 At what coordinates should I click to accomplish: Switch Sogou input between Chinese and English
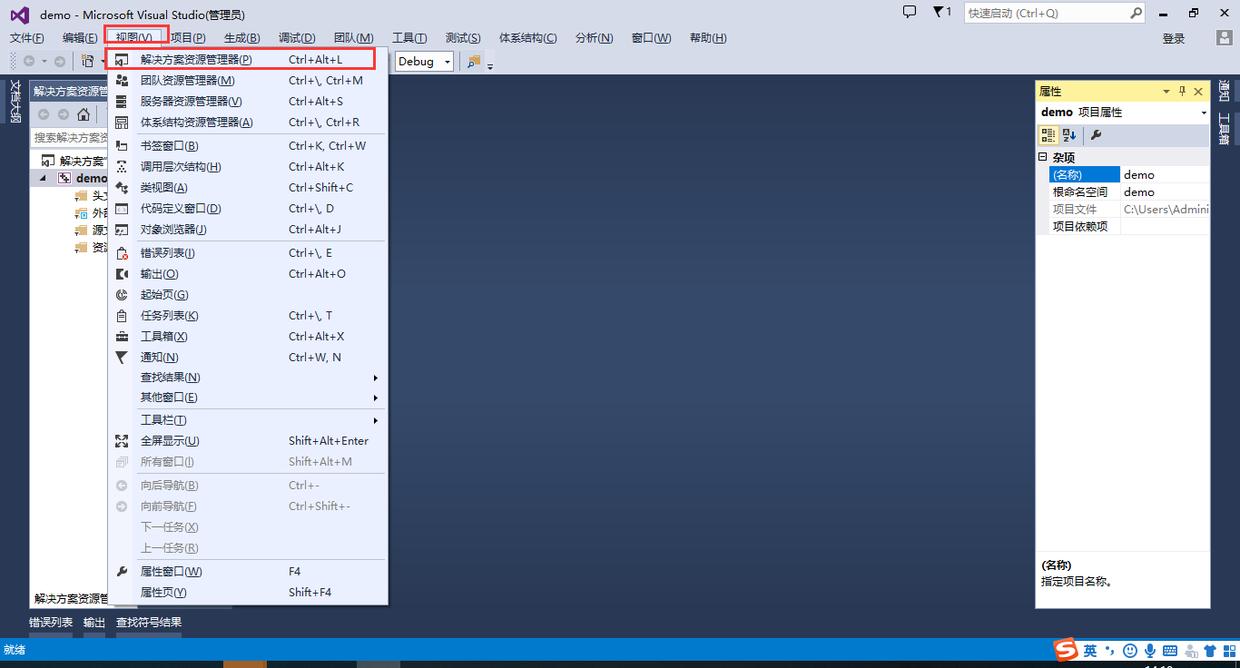(x=1091, y=651)
